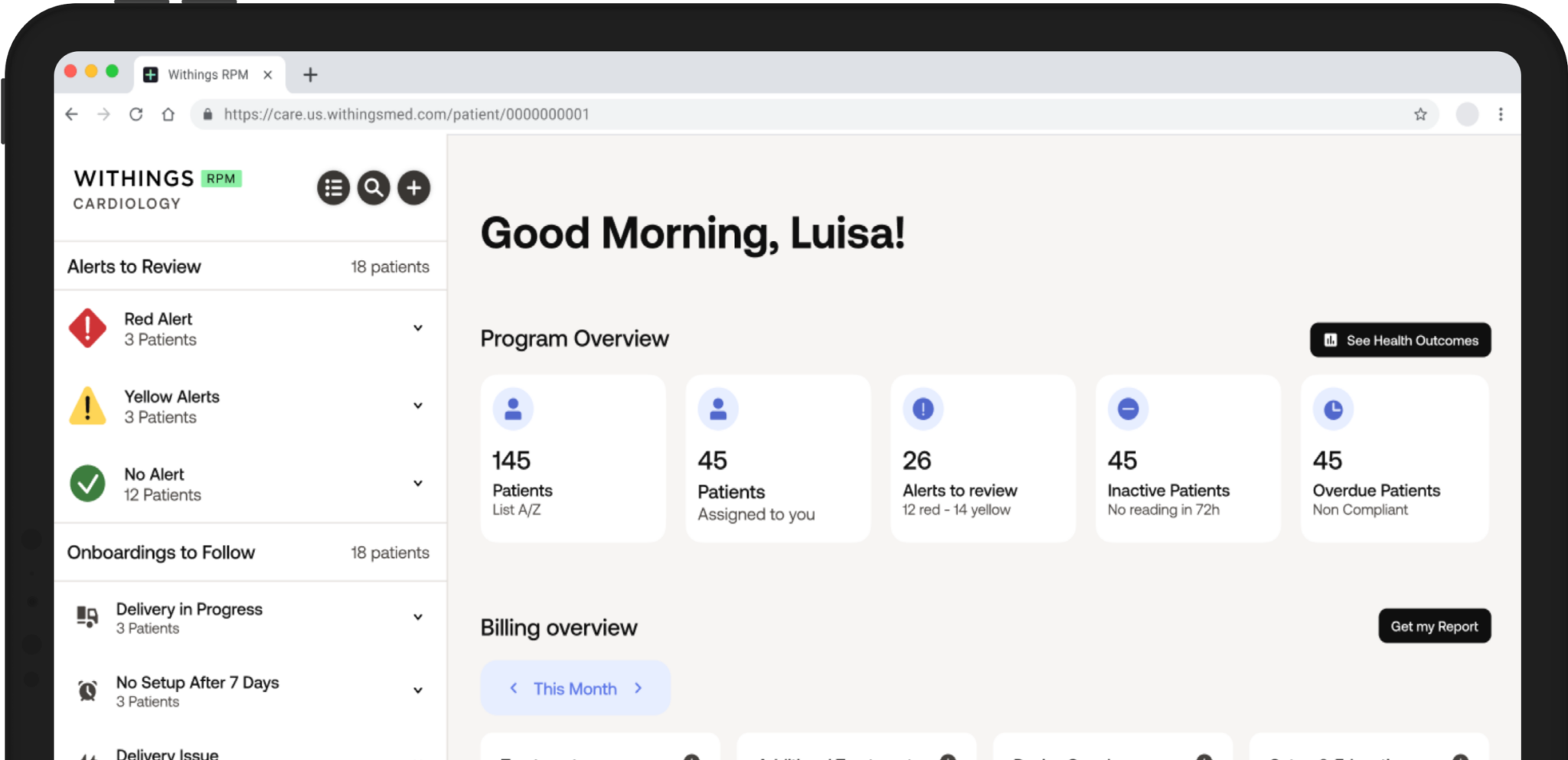This screenshot has height=760, width=1568.
Task: Select the This Month billing period
Action: point(575,688)
